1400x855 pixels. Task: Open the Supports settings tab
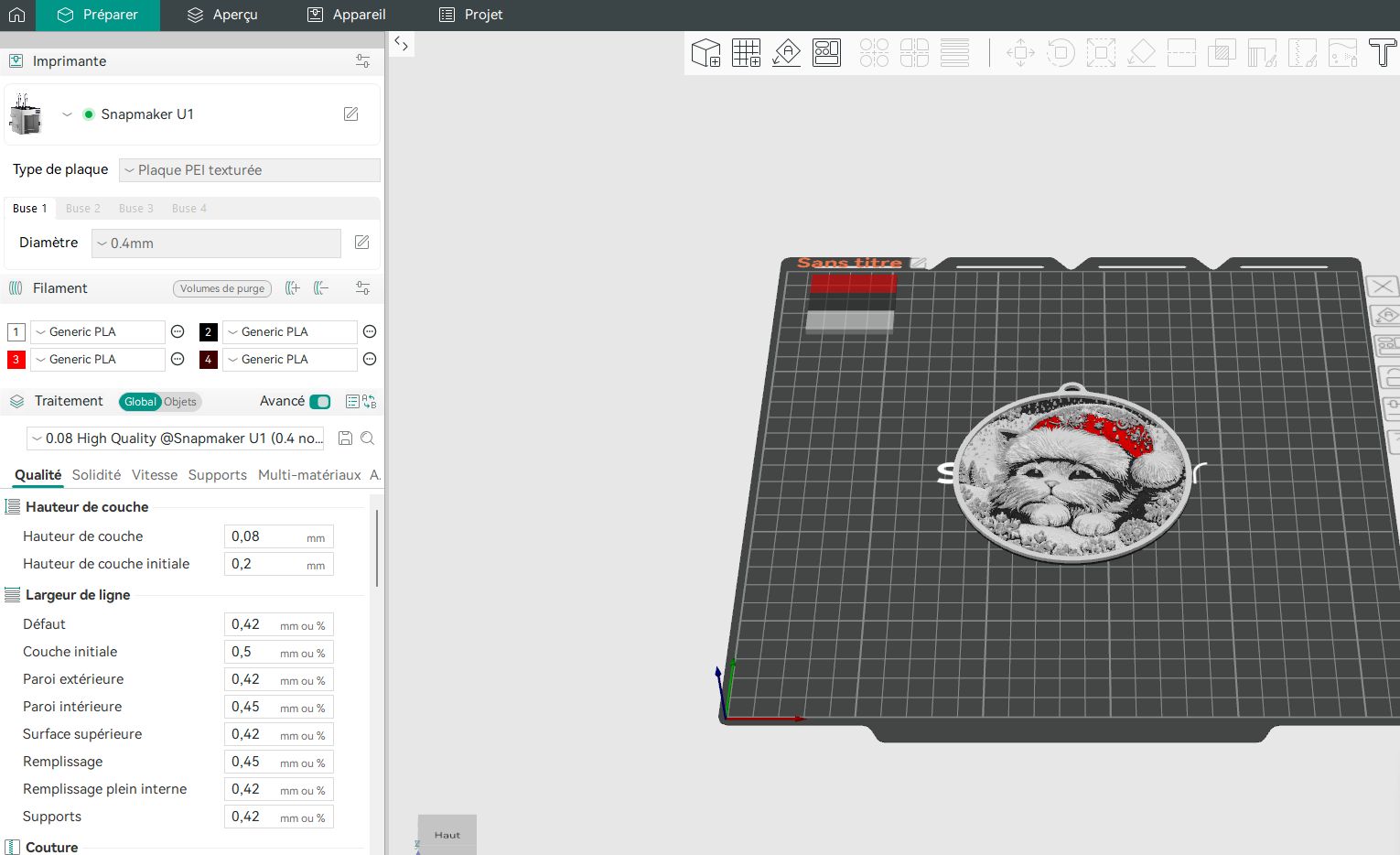coord(217,475)
